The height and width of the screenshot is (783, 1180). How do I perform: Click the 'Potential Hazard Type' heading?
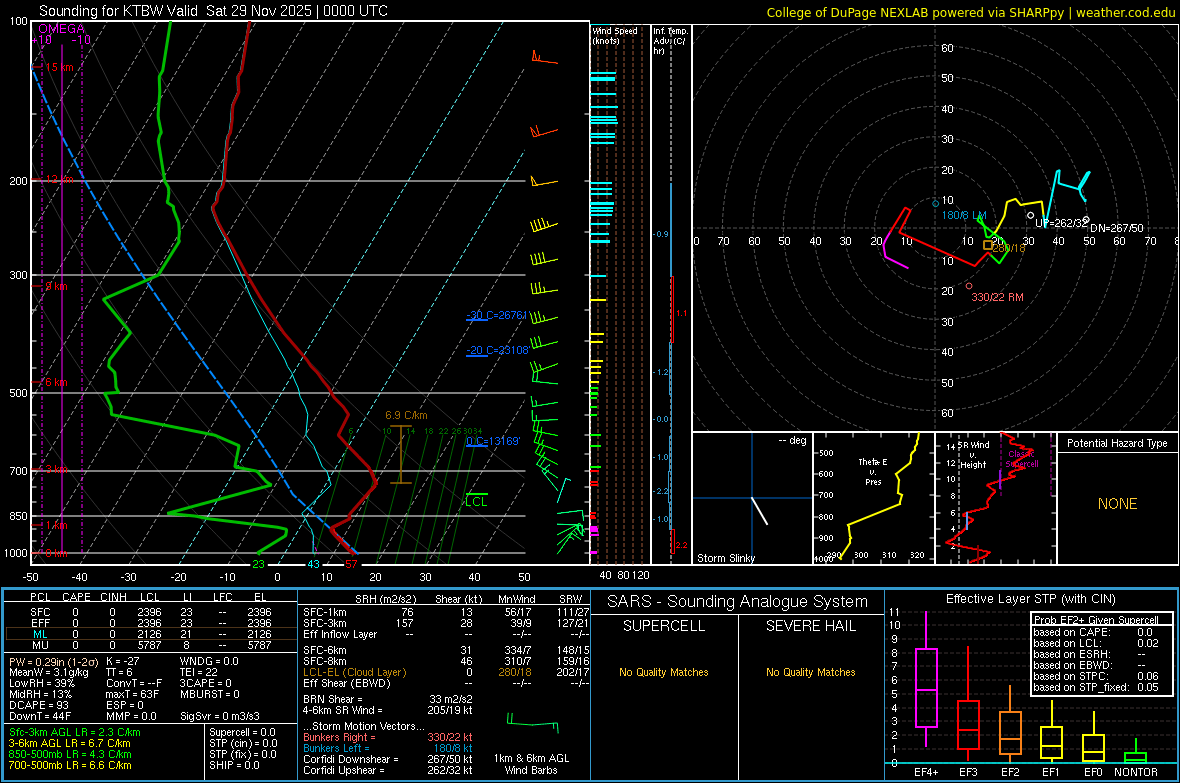(x=1117, y=443)
